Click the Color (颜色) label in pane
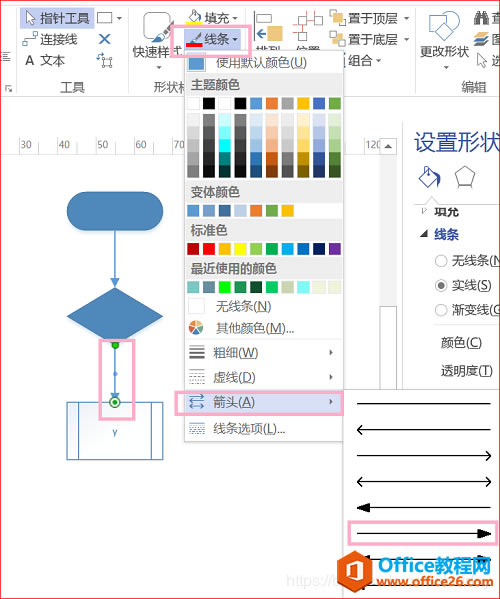Image resolution: width=500 pixels, height=599 pixels. point(461,343)
